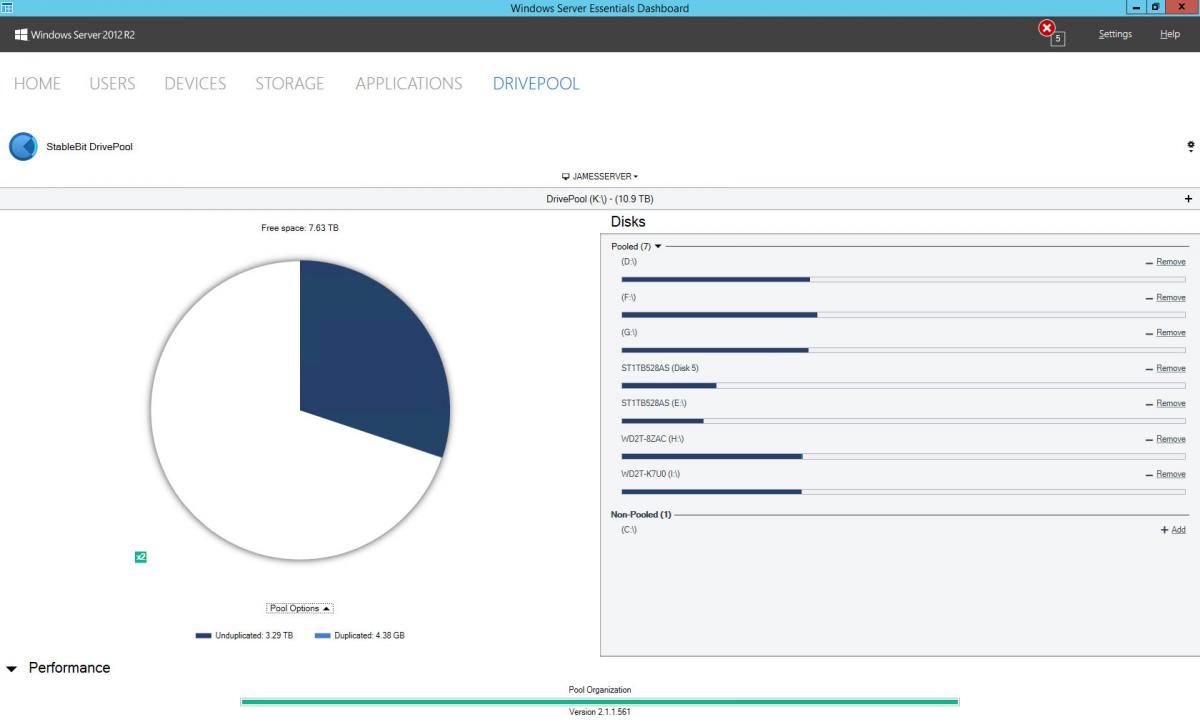Open the JAMESSERVER computer dropdown
This screenshot has width=1200, height=722.
(600, 177)
